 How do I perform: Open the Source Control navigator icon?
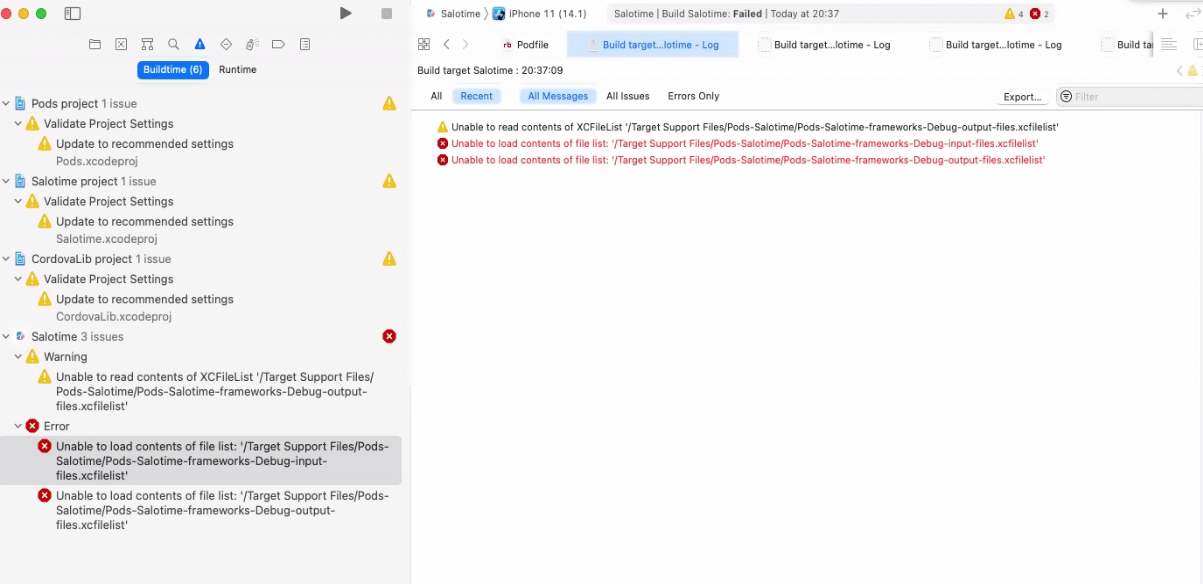point(121,44)
